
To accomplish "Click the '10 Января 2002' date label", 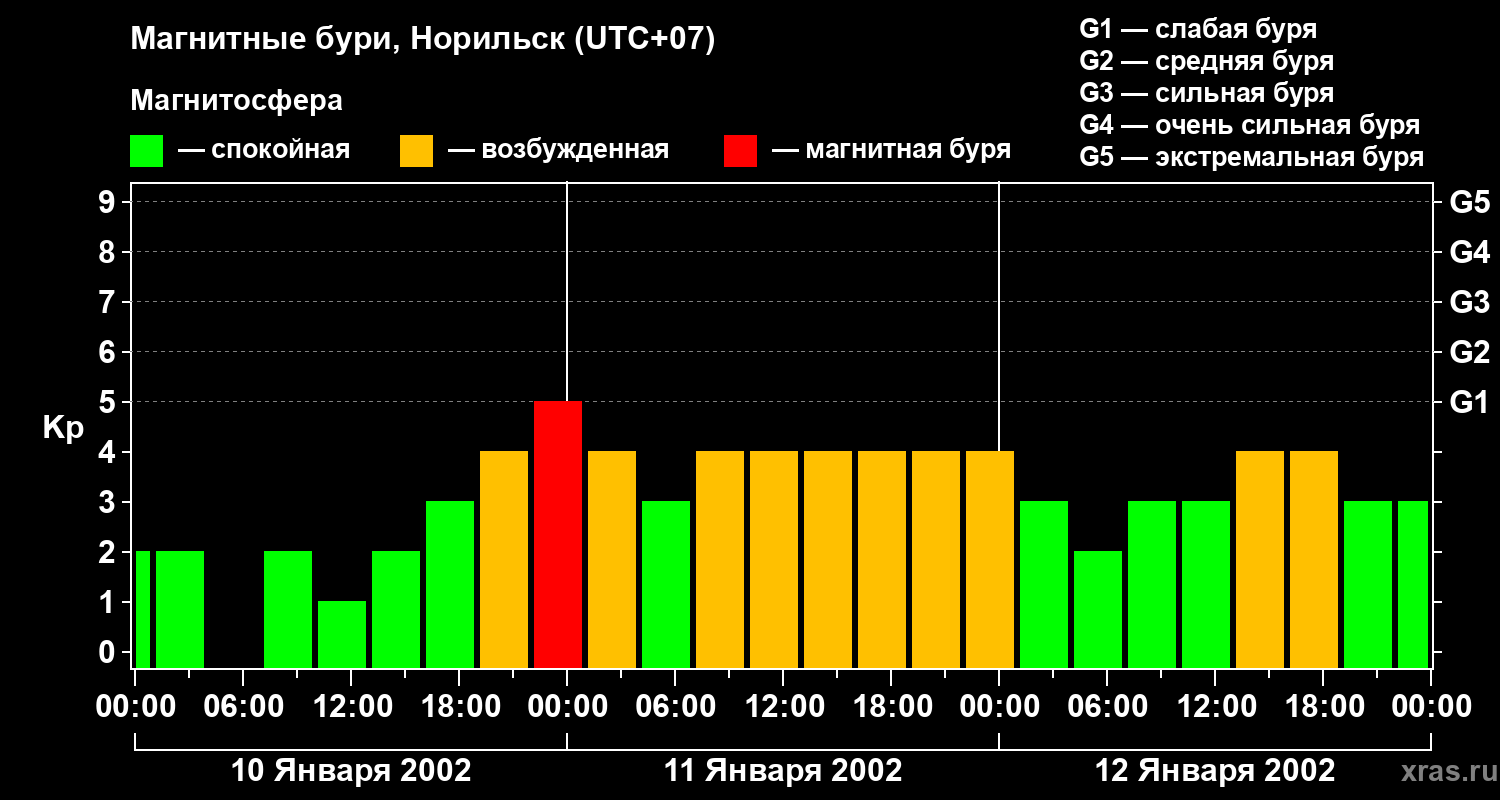I will tap(351, 771).
